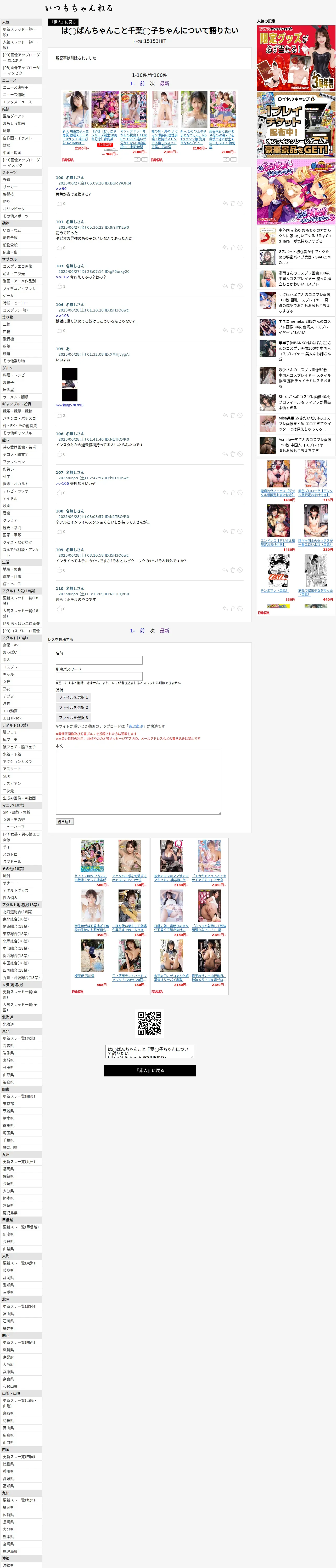Like post 103 with thumbs-up icon
Viewport: 336px width, 1568px height.
point(59,286)
